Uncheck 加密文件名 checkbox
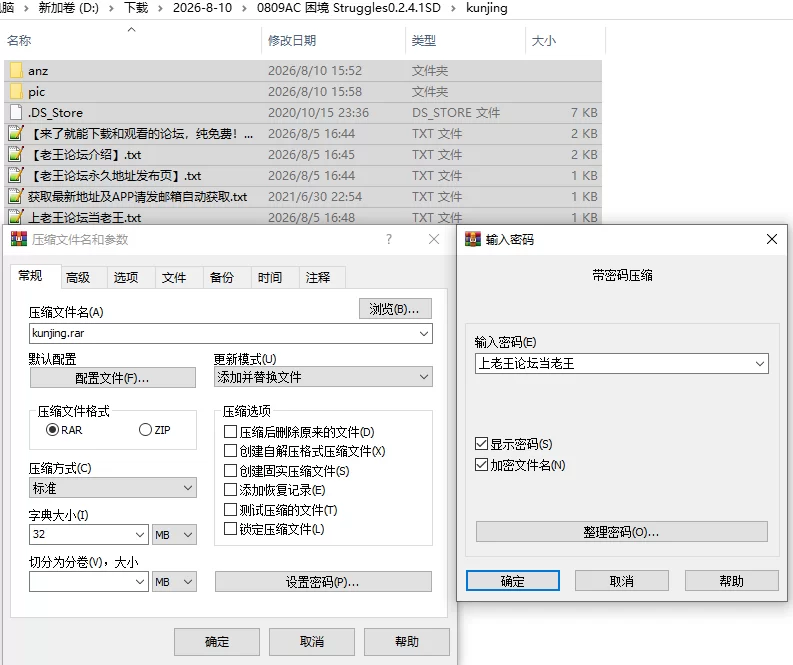The width and height of the screenshot is (793, 665). coord(481,465)
